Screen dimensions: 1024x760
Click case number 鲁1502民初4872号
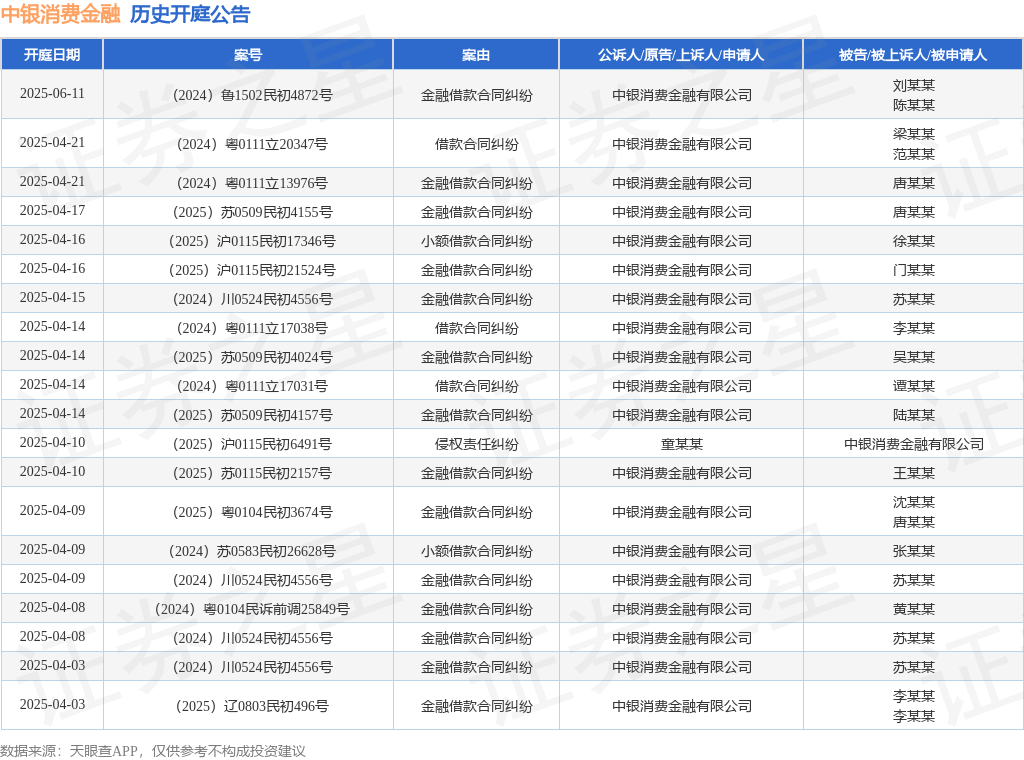[253, 95]
